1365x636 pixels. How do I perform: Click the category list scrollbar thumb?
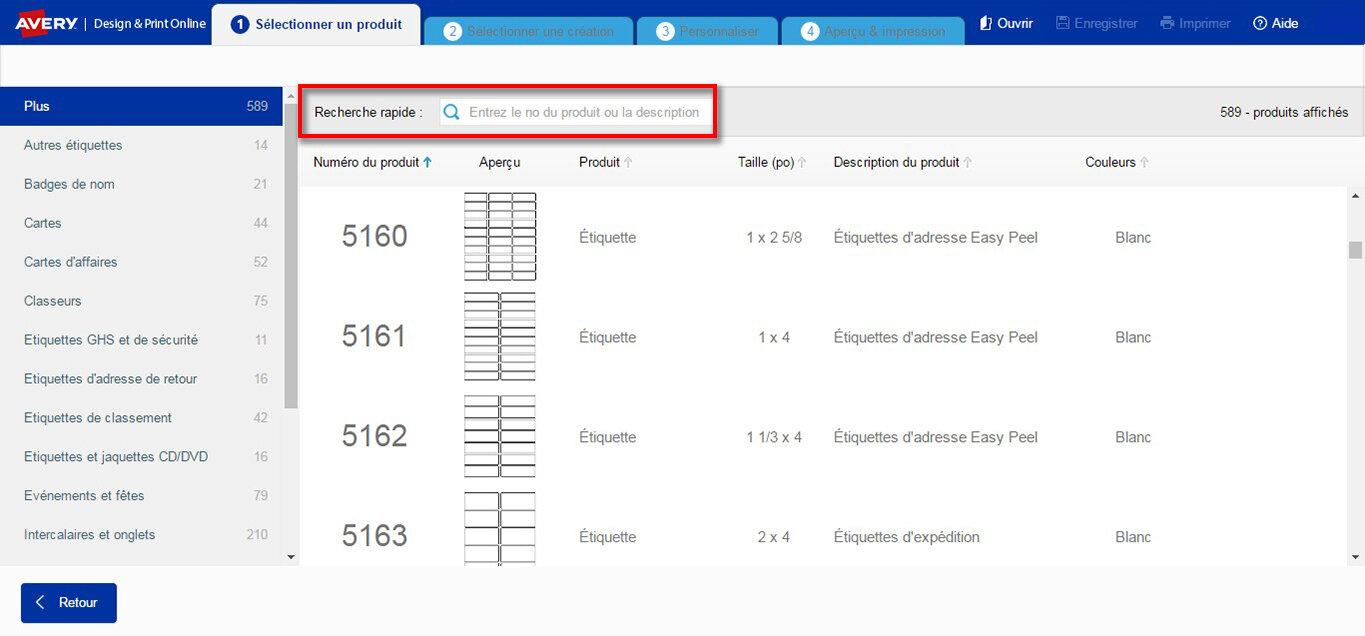291,256
